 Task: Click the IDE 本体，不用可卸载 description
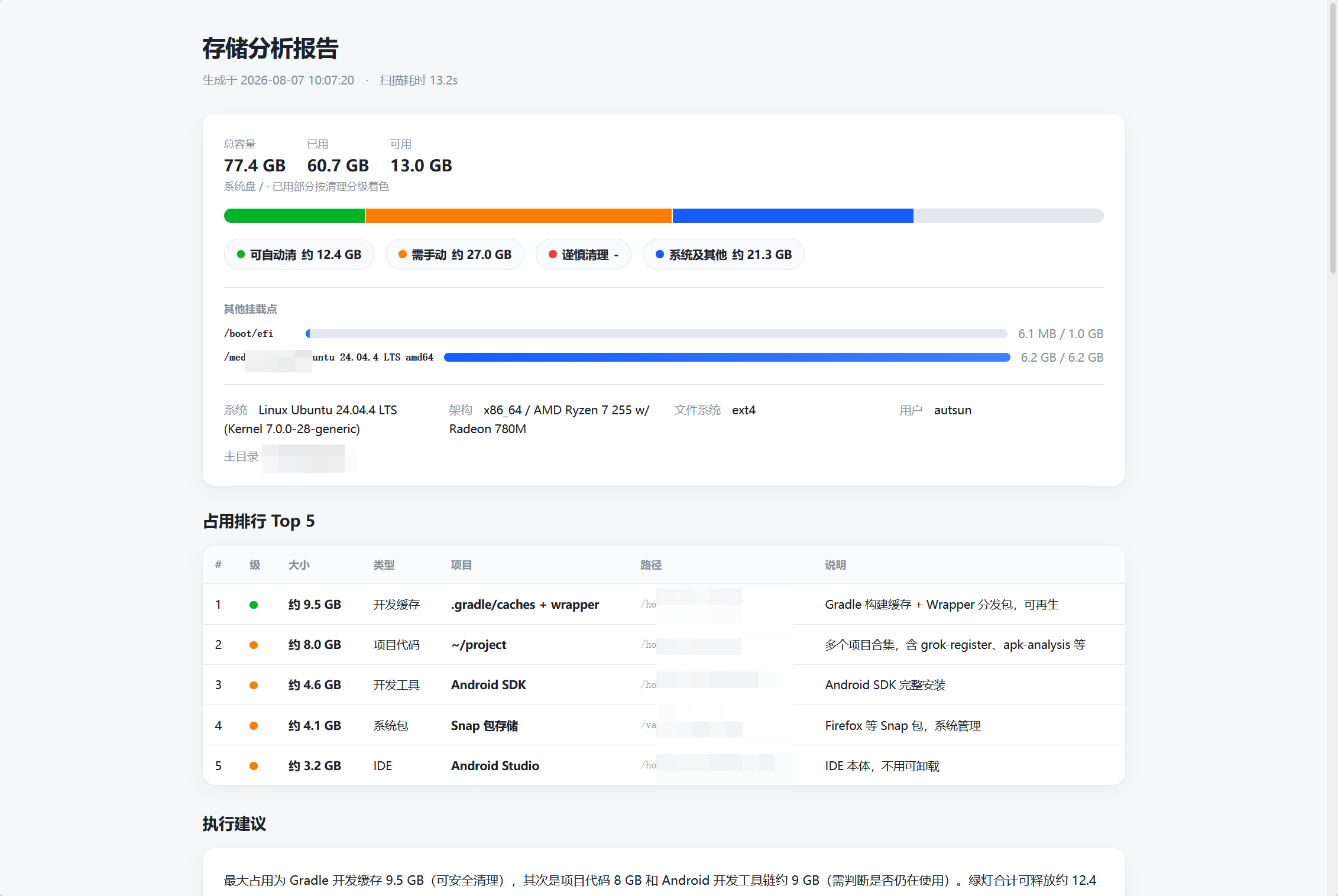[x=882, y=766]
